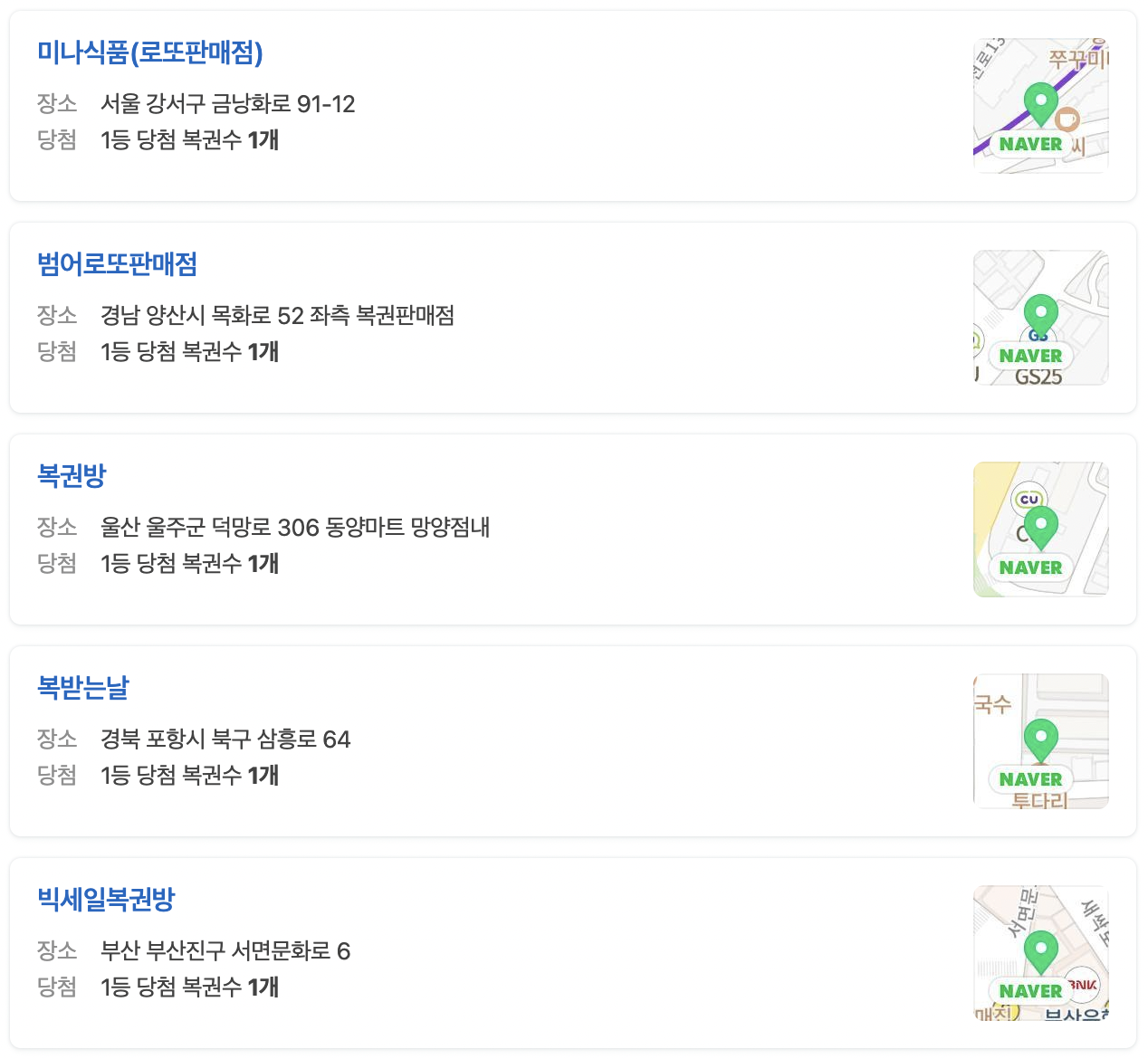The height and width of the screenshot is (1059, 1148).
Task: Click the NAVER label on 복받는날 map
Action: [x=1030, y=779]
